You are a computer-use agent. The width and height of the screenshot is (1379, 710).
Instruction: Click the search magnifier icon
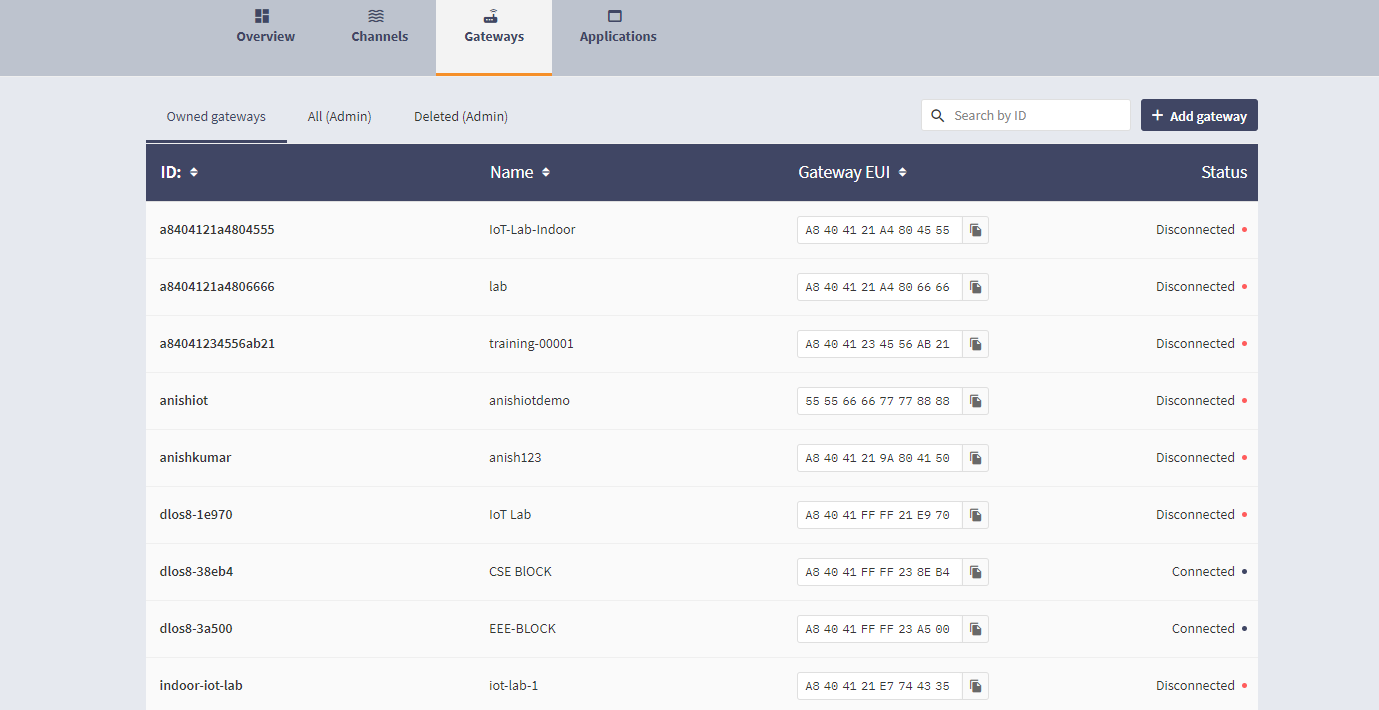coord(938,115)
